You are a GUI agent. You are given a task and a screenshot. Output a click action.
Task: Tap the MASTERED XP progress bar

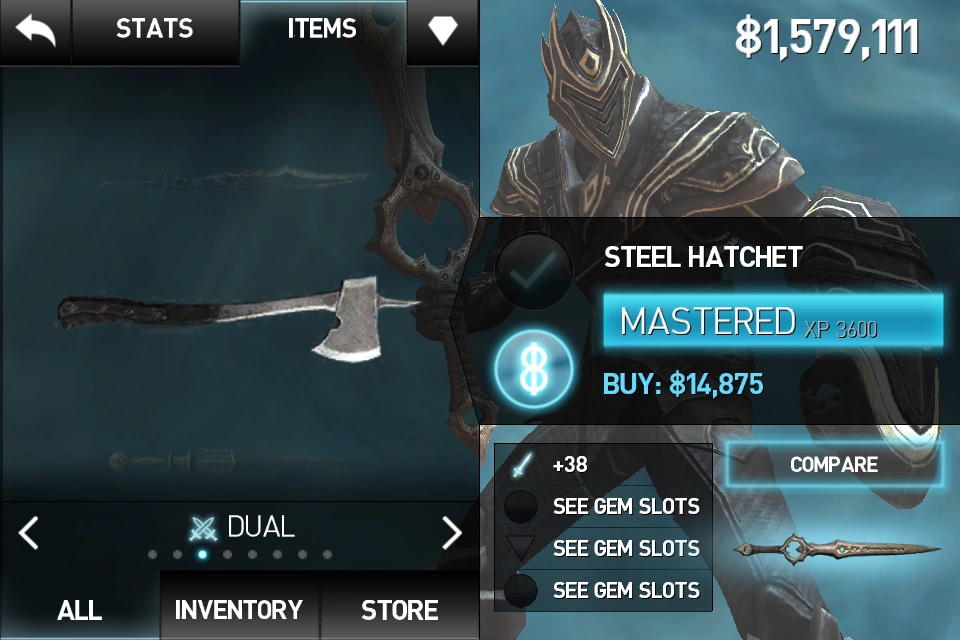click(x=773, y=321)
